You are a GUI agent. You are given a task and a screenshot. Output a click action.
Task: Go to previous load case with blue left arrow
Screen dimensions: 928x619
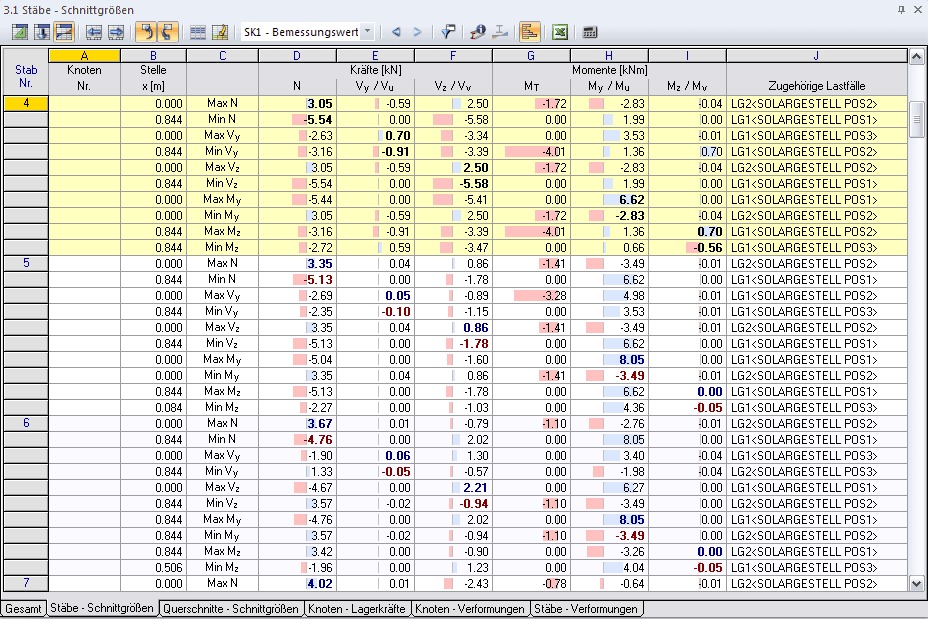click(396, 32)
